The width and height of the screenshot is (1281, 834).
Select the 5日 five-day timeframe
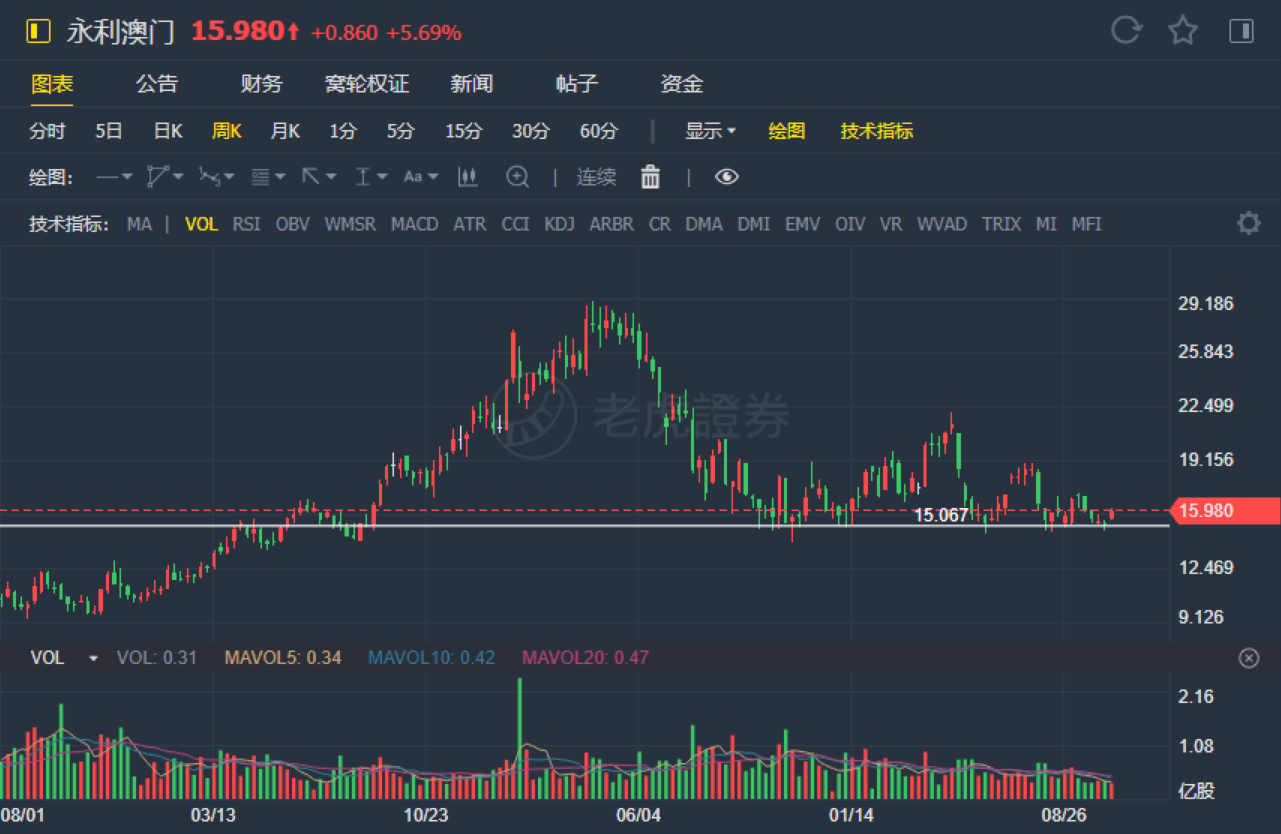[x=109, y=131]
